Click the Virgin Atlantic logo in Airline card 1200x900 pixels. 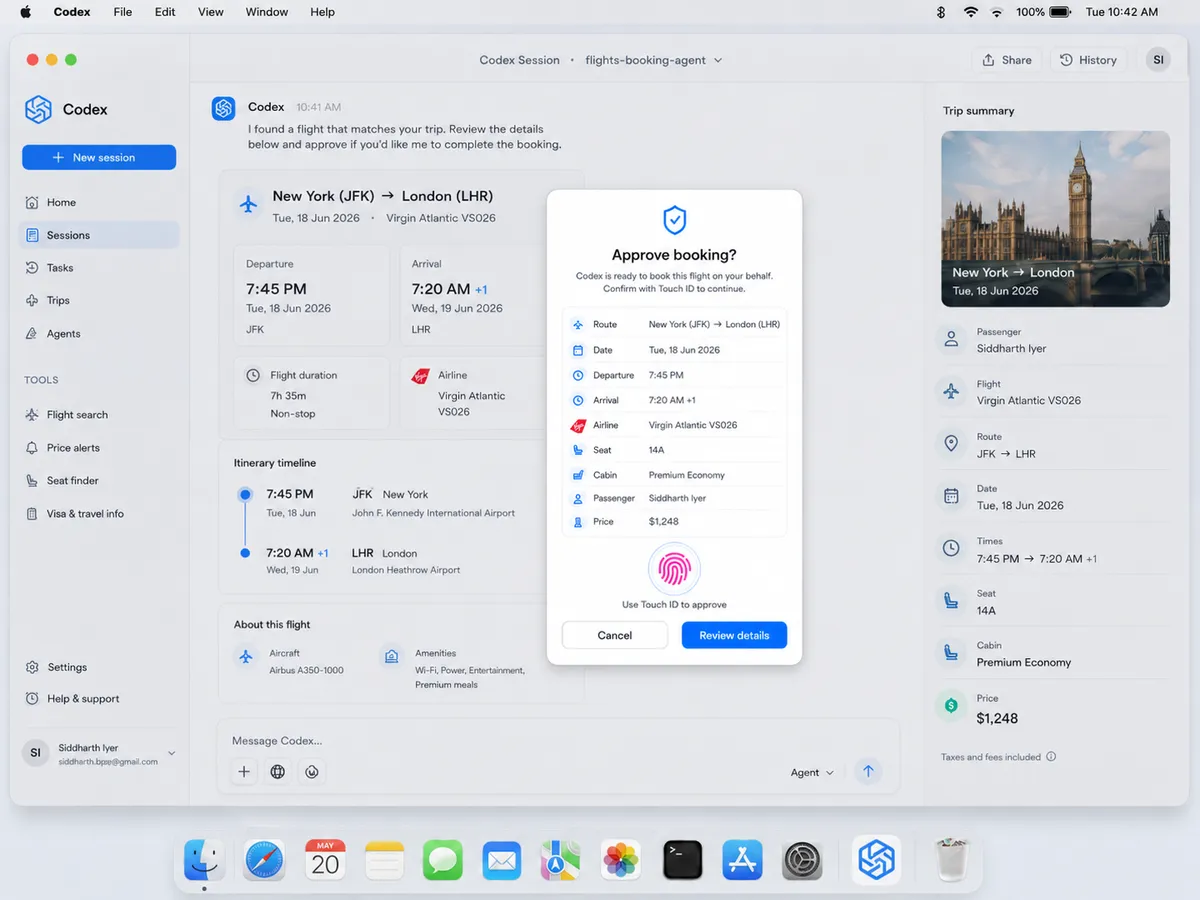click(420, 376)
